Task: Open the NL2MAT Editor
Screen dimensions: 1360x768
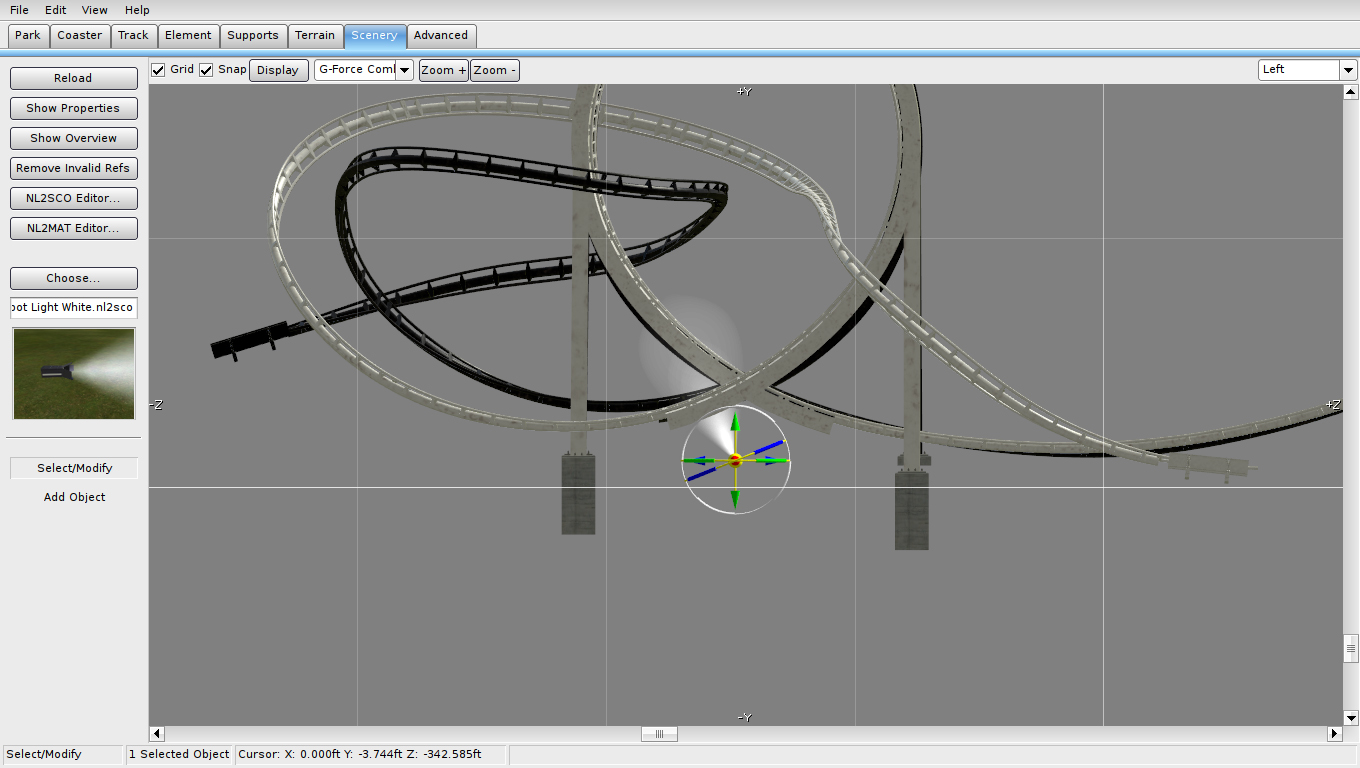Action: point(74,228)
